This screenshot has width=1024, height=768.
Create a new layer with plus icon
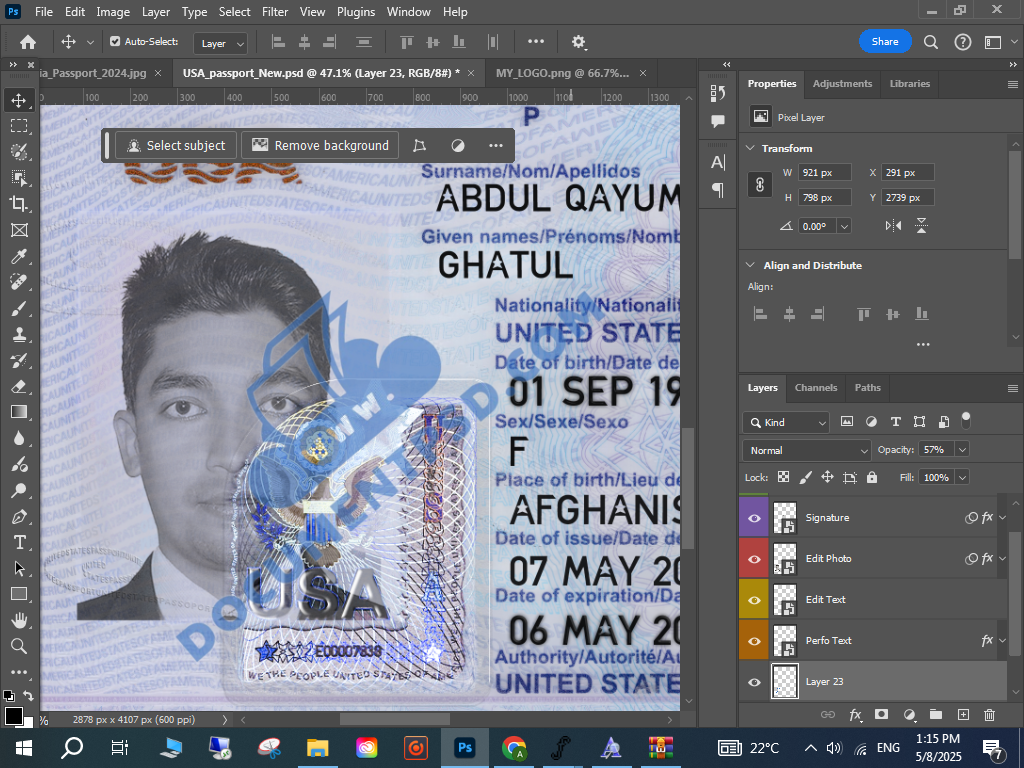(x=963, y=714)
